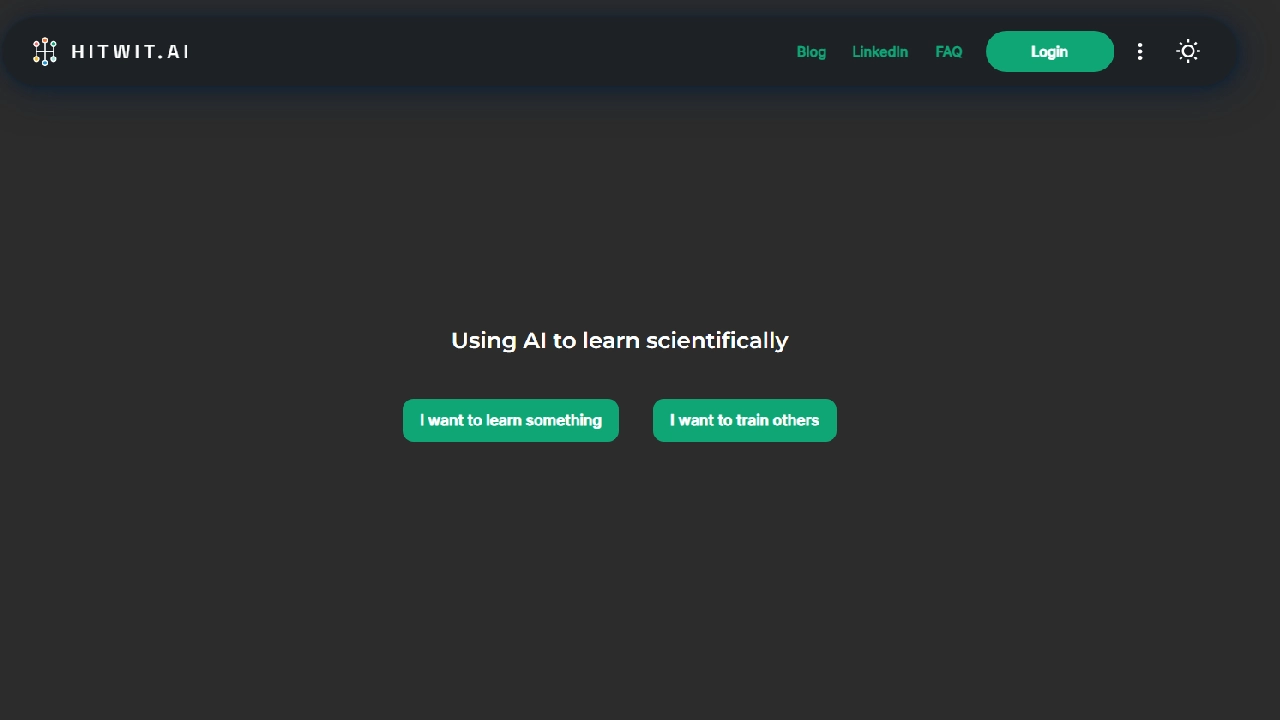Click the HITWIT.AI molecule logo icon
The height and width of the screenshot is (720, 1280).
pyautogui.click(x=45, y=52)
